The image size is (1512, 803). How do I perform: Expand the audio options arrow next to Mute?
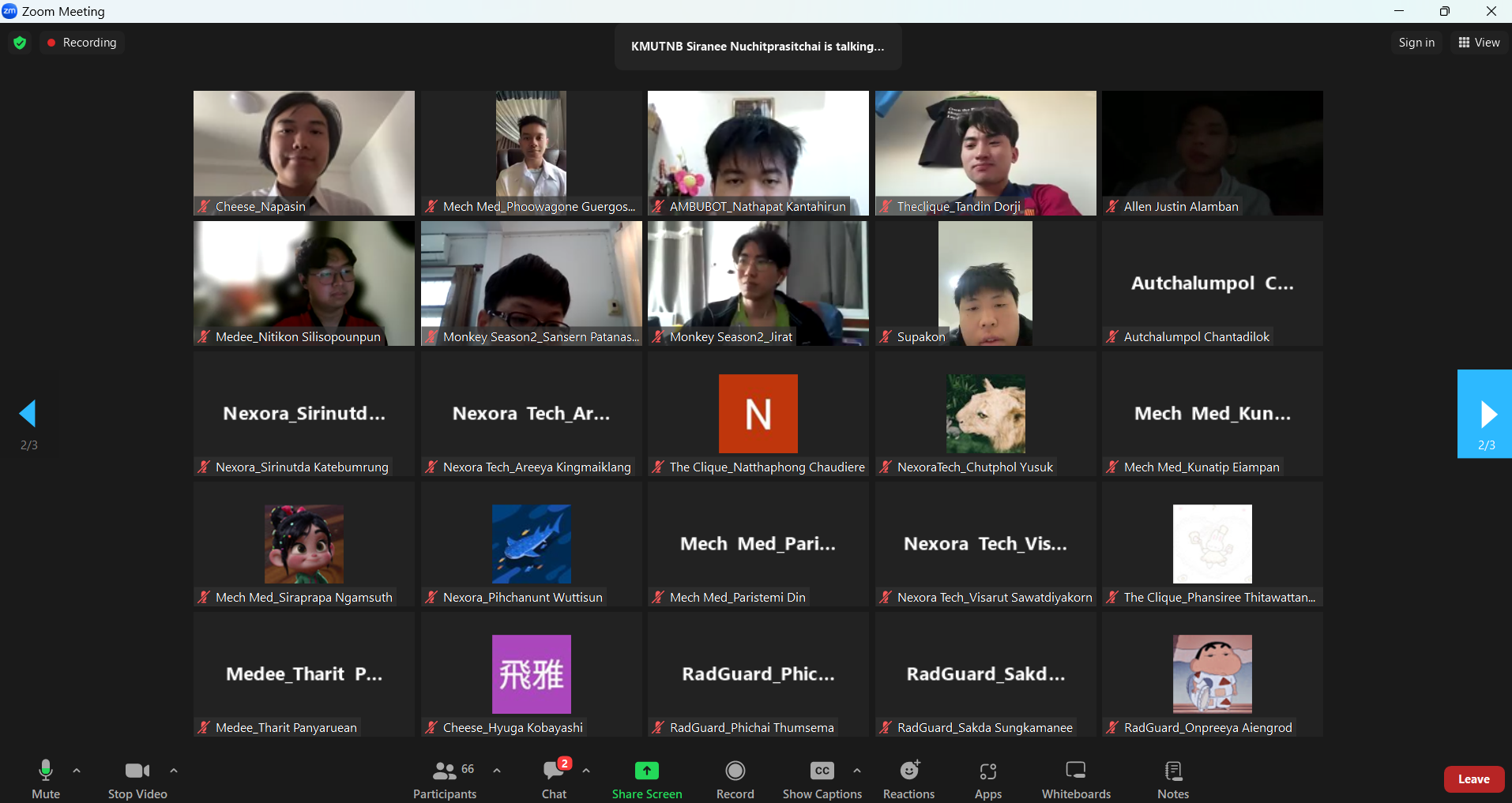(x=77, y=771)
